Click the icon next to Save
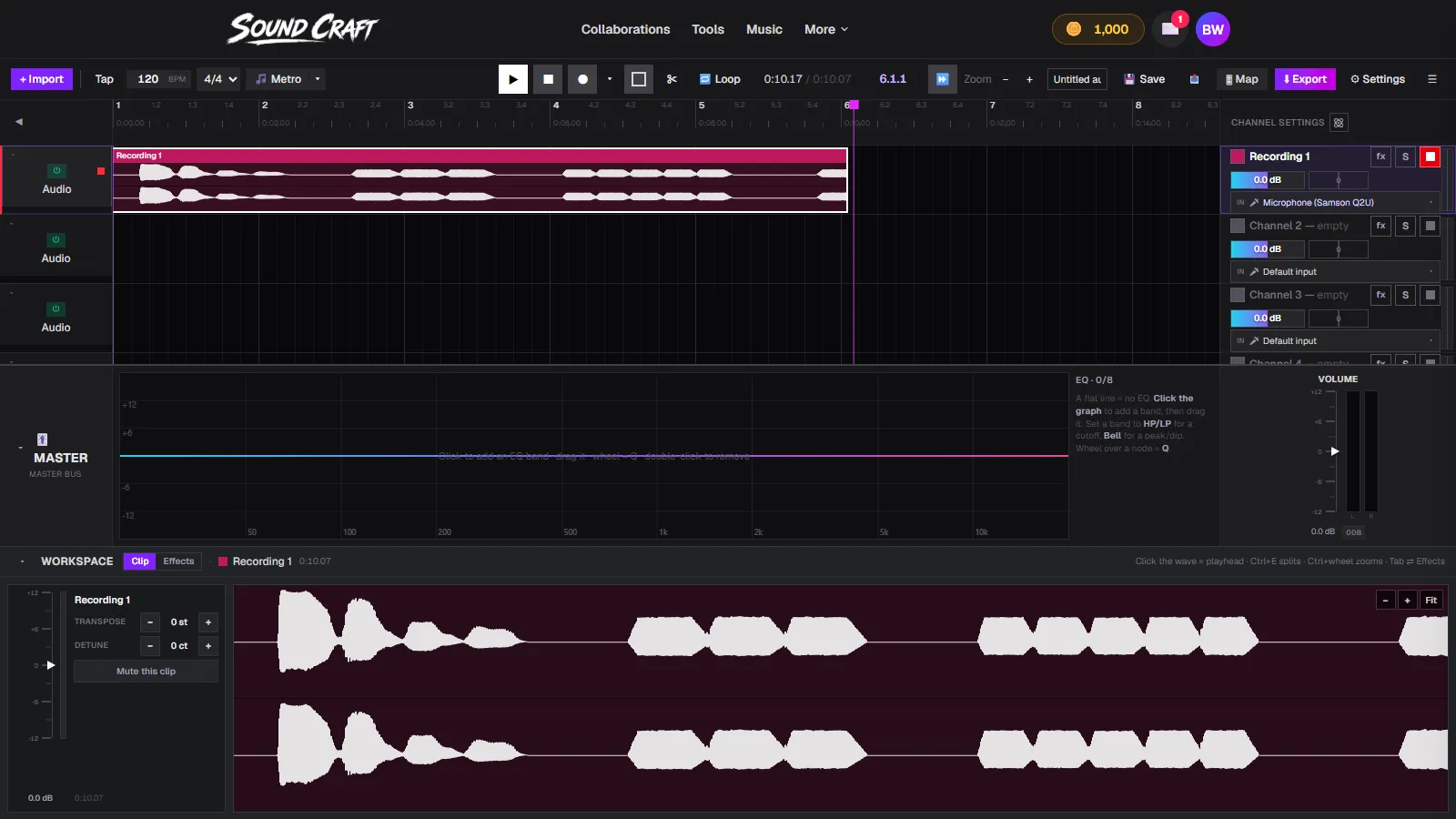Image resolution: width=1456 pixels, height=819 pixels. [x=1194, y=79]
